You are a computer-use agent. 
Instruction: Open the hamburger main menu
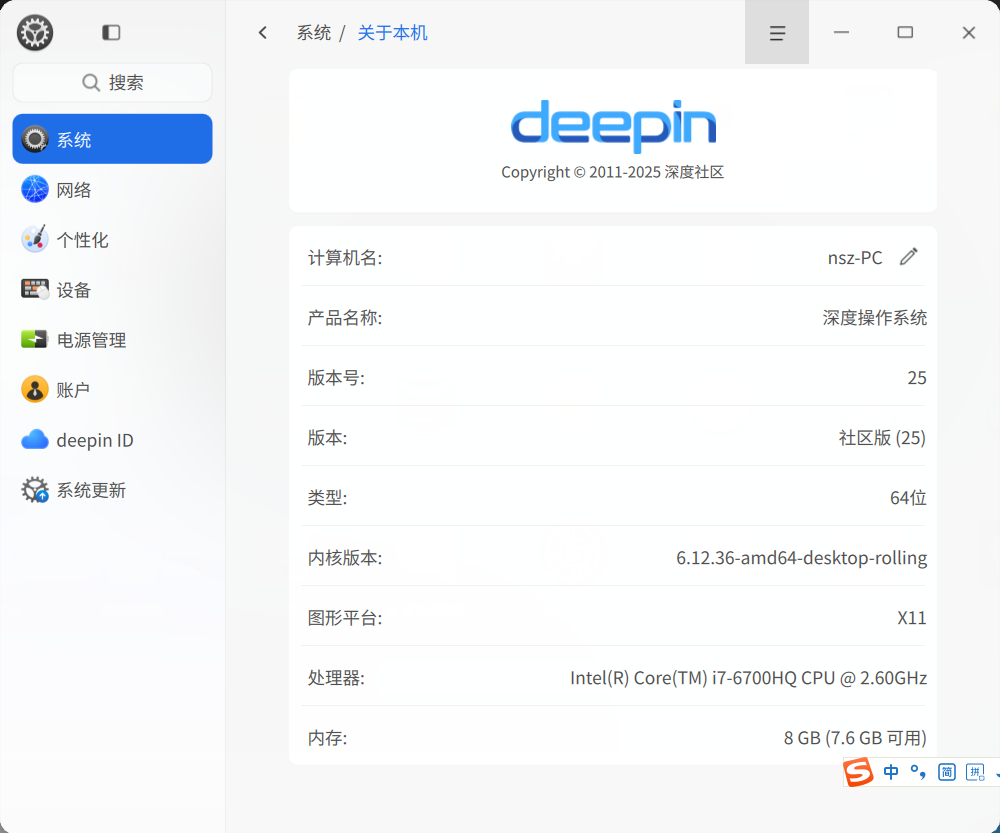point(777,33)
